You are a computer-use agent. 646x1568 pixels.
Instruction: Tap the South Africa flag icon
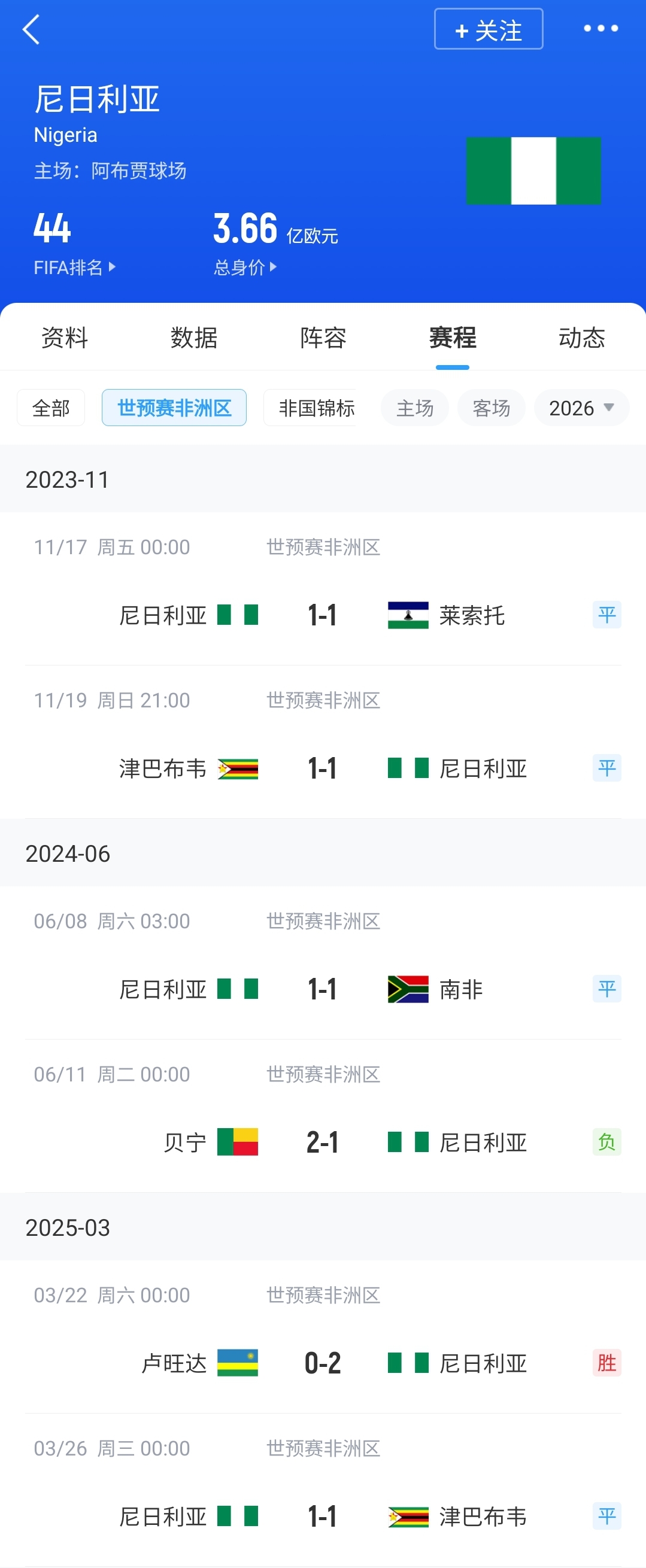point(408,989)
